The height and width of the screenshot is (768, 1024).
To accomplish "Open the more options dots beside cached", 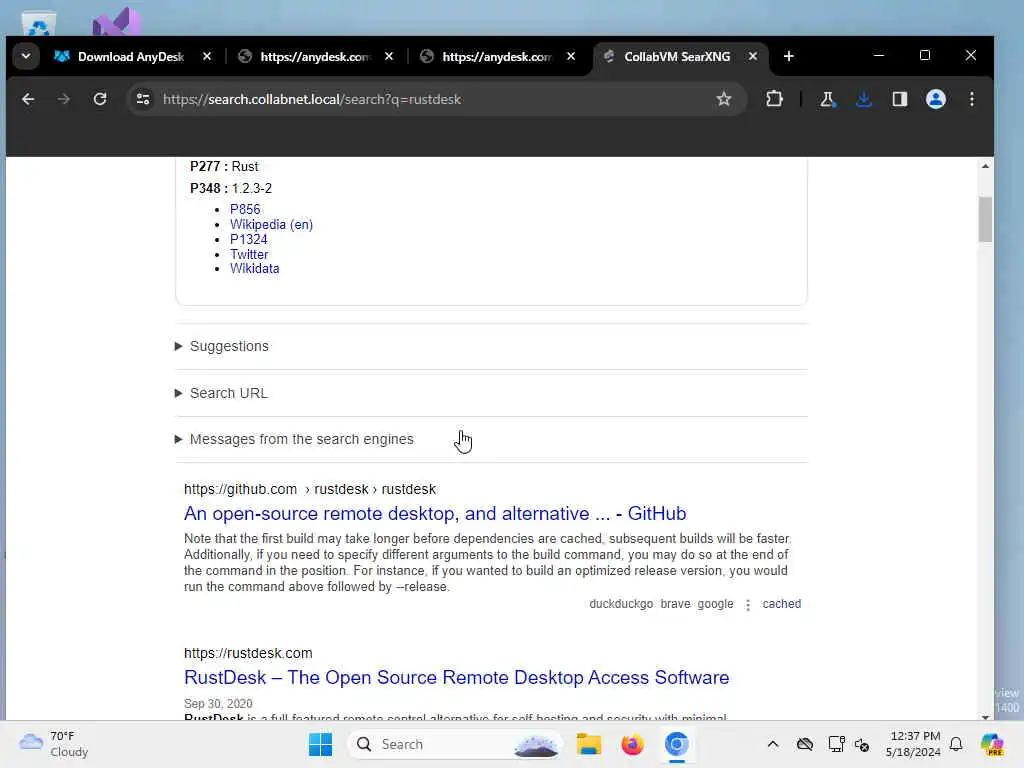I will pos(748,605).
